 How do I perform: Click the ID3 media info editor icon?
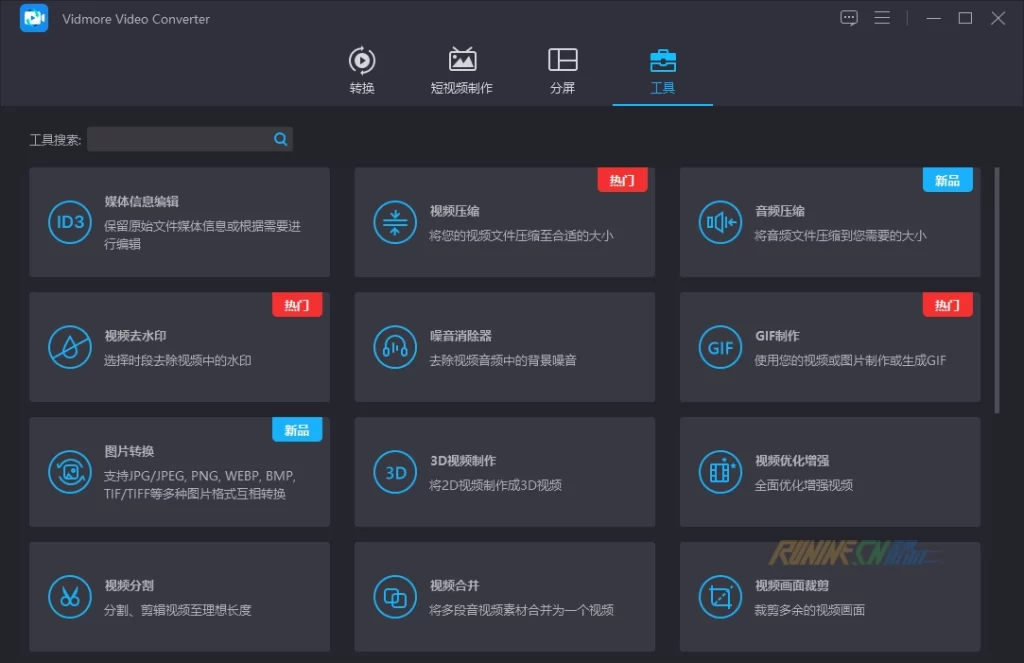70,222
